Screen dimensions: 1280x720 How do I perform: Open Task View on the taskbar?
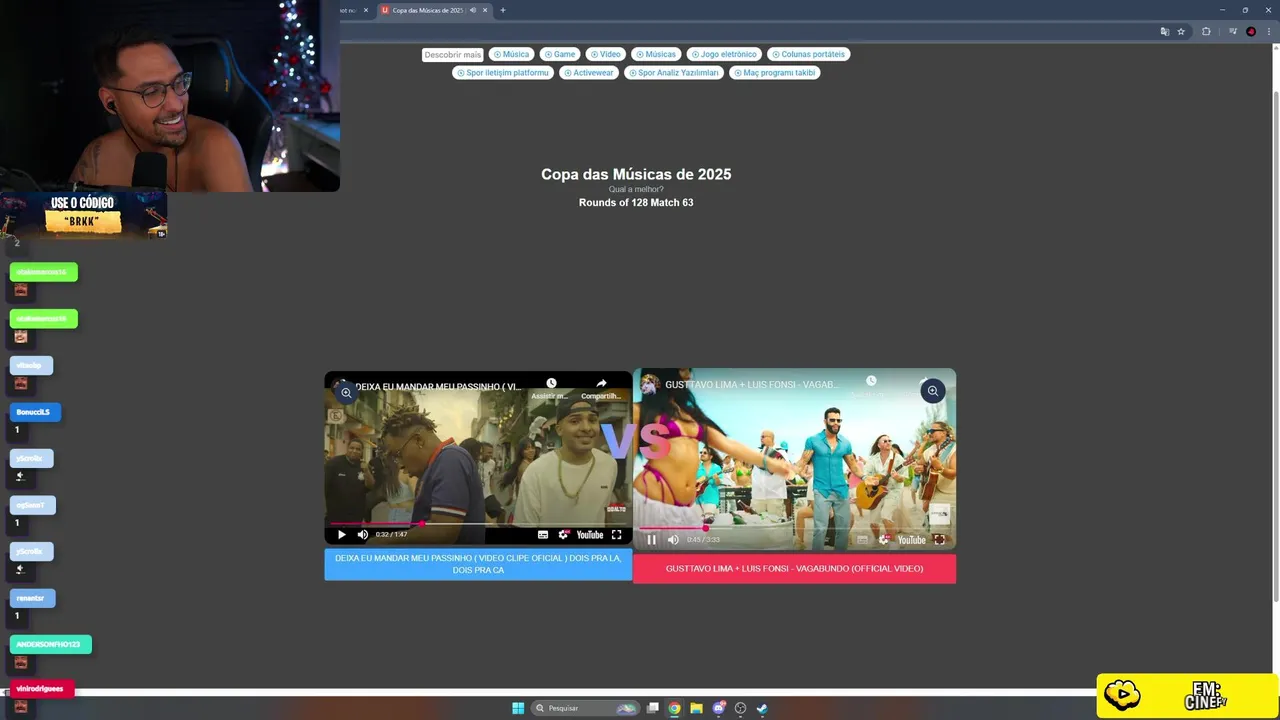coord(653,708)
